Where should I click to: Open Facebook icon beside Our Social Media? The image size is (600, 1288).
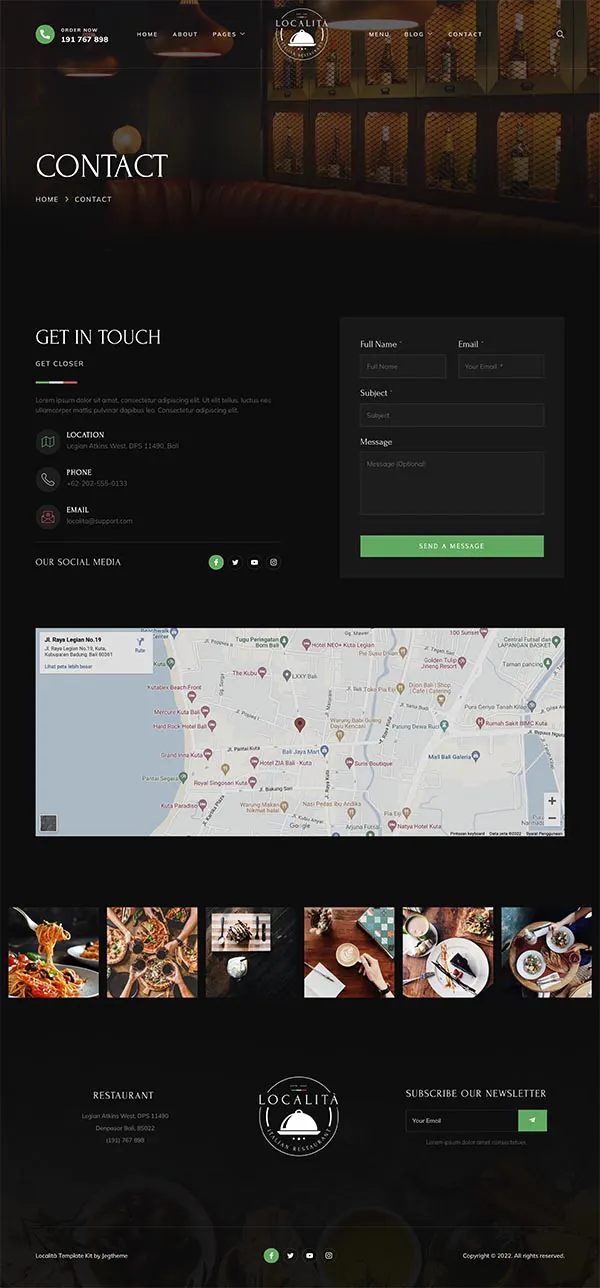point(216,562)
